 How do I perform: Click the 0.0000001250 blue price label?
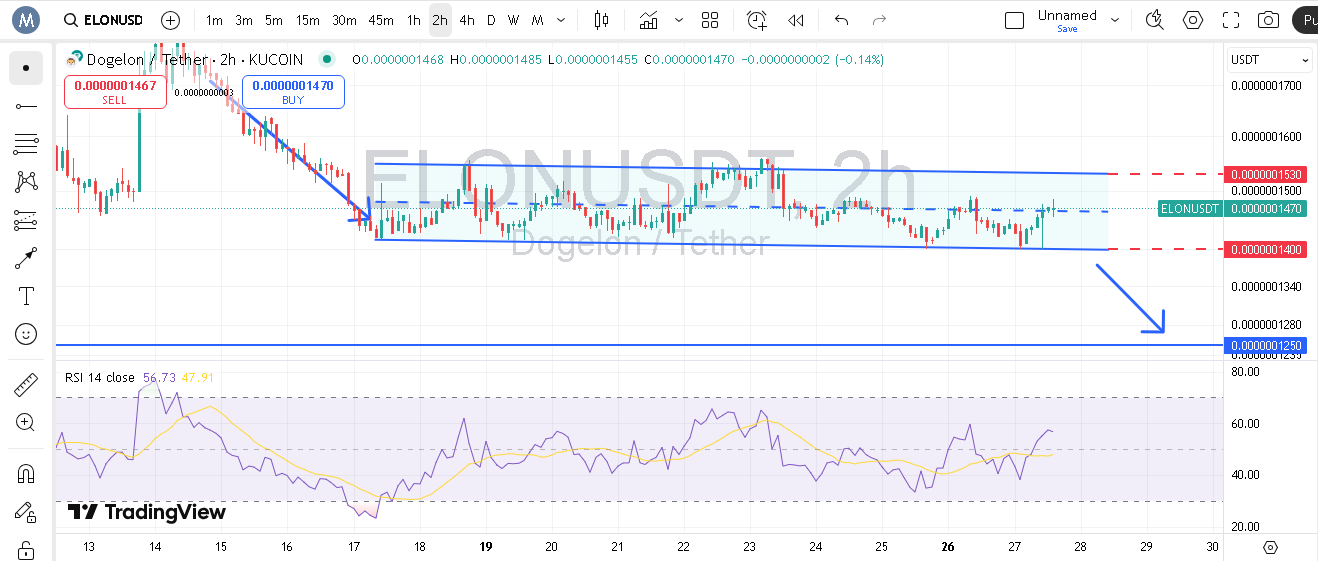[x=1266, y=345]
